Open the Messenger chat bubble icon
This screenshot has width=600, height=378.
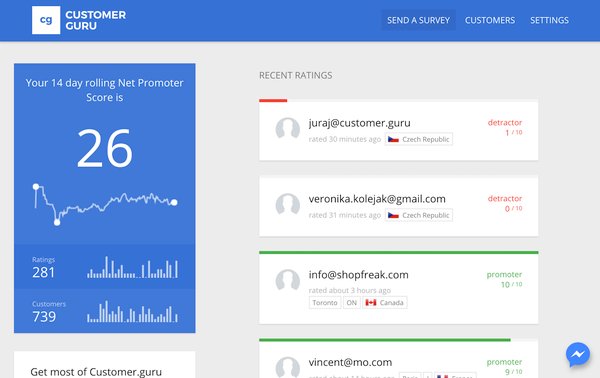coord(578,354)
